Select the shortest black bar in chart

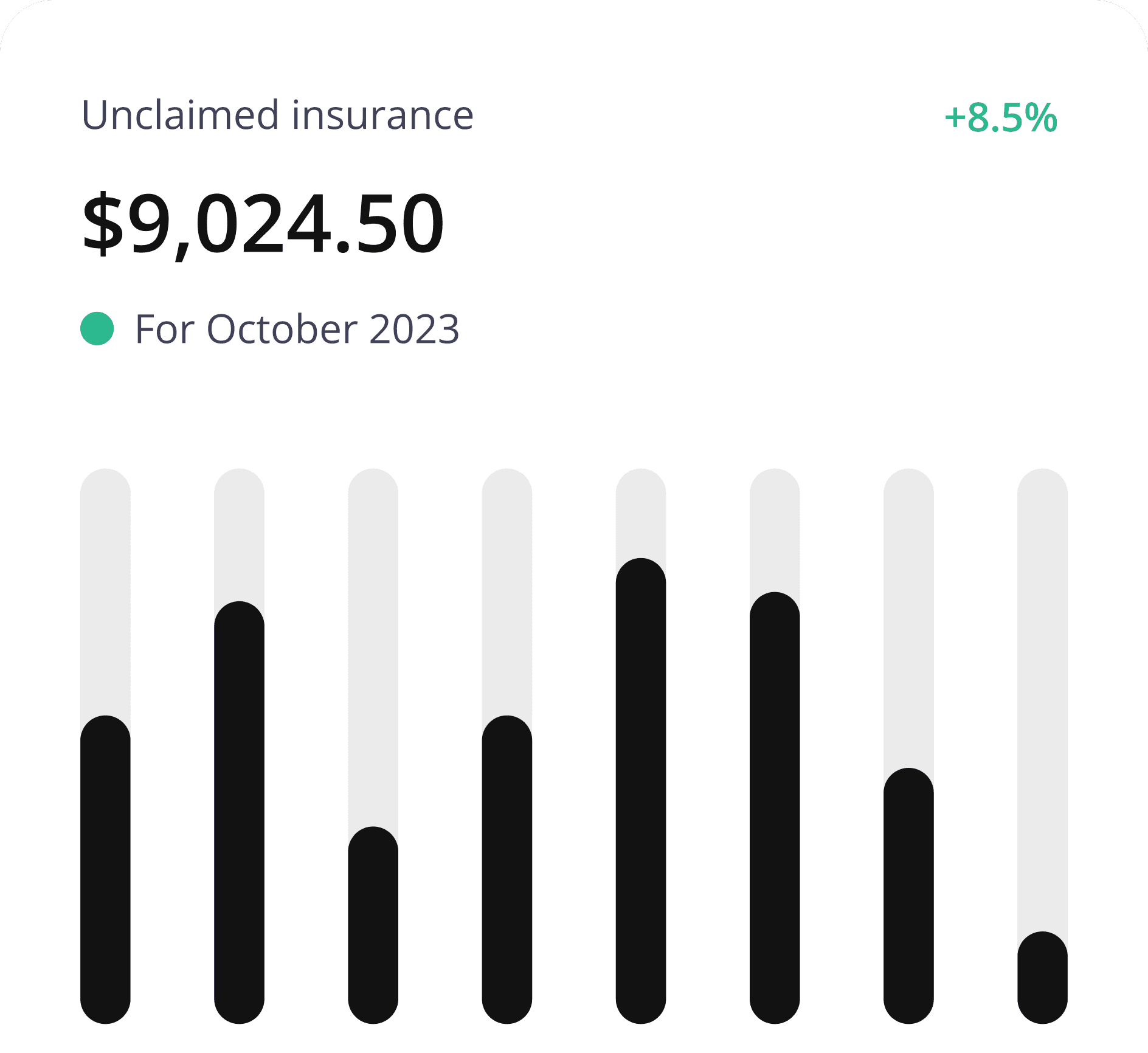pyautogui.click(x=1042, y=978)
